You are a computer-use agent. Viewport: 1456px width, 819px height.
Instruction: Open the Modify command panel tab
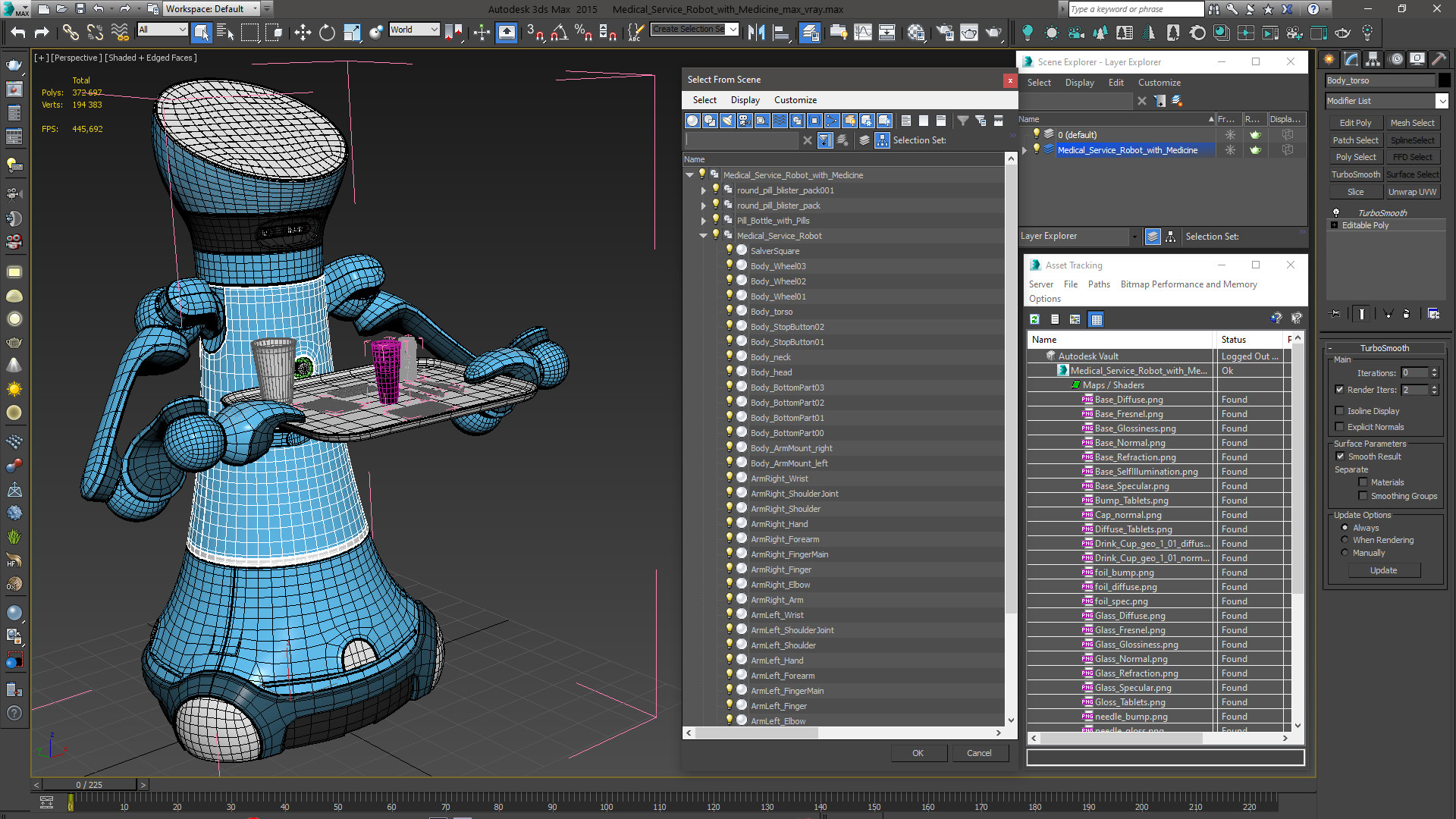(x=1351, y=59)
